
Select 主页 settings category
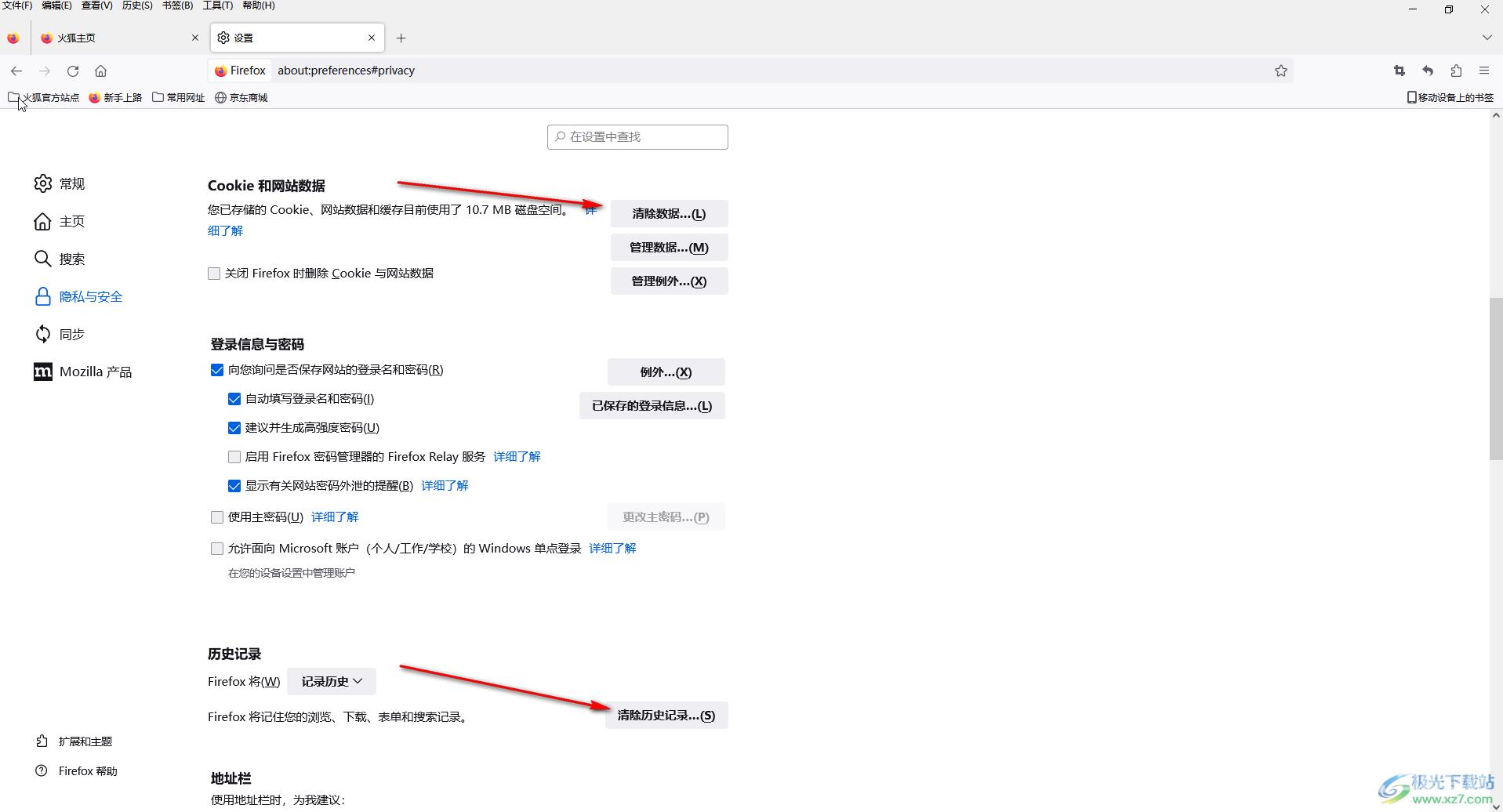click(60, 221)
